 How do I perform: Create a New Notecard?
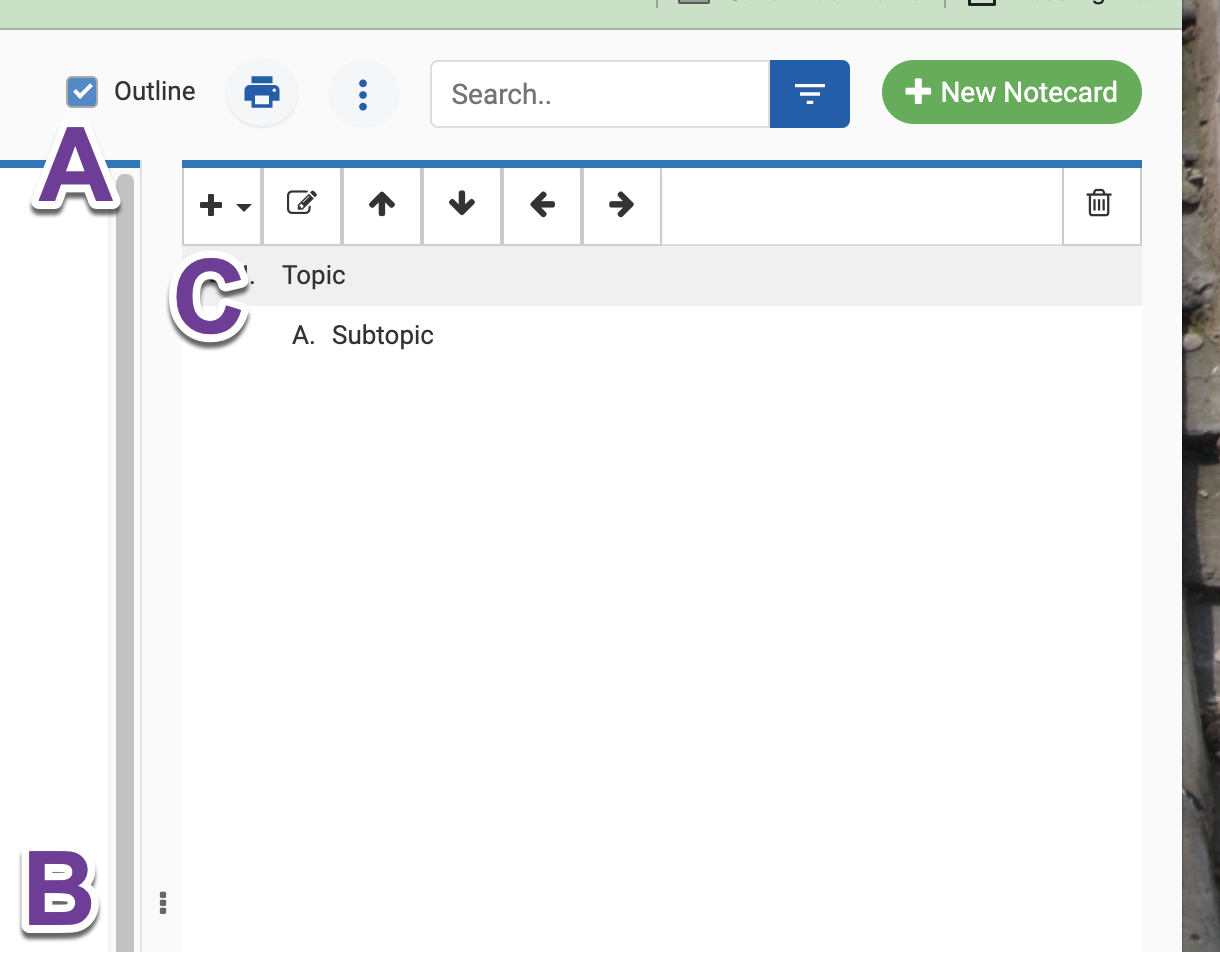(x=1011, y=93)
